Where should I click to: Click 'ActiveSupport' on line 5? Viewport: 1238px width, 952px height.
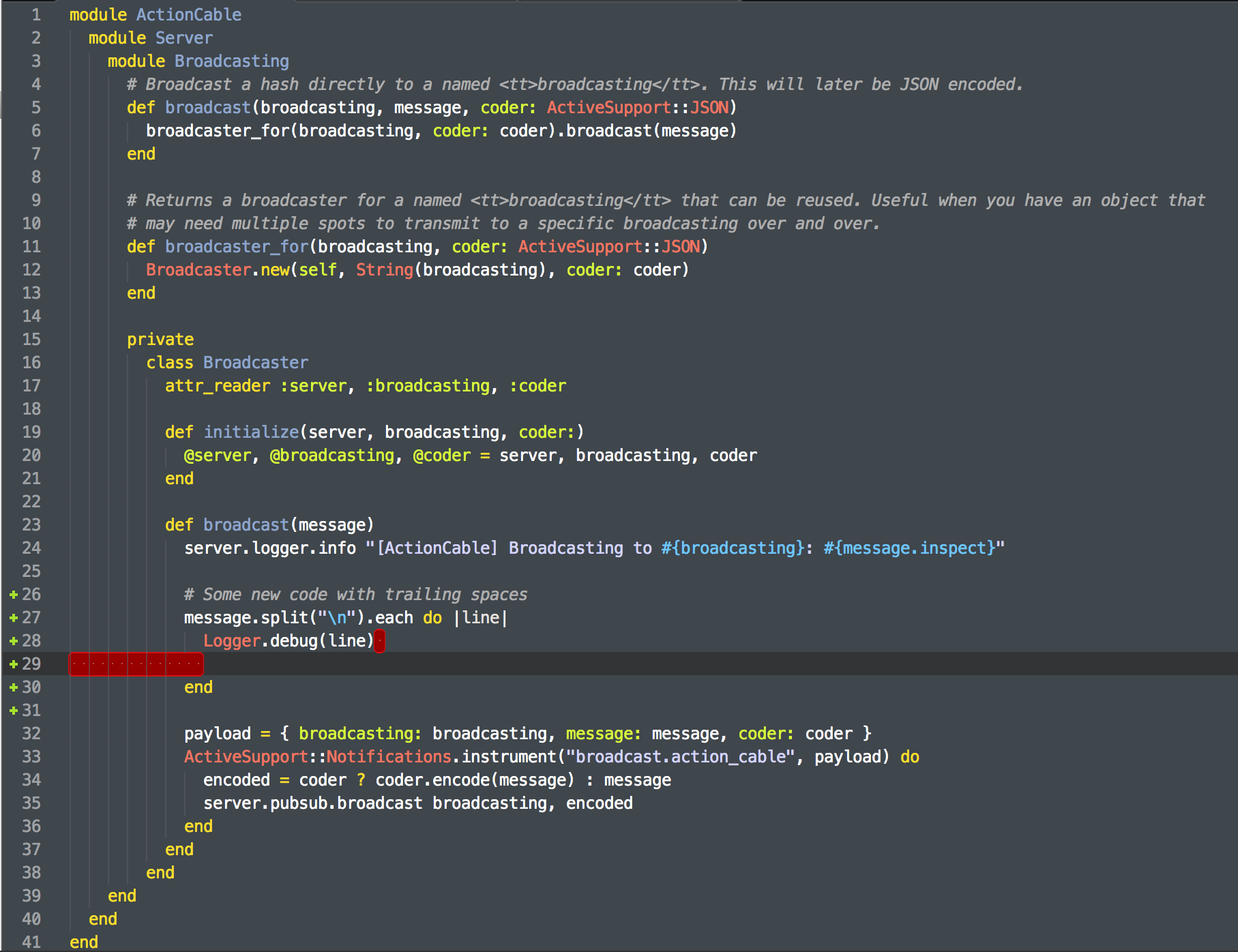(609, 108)
